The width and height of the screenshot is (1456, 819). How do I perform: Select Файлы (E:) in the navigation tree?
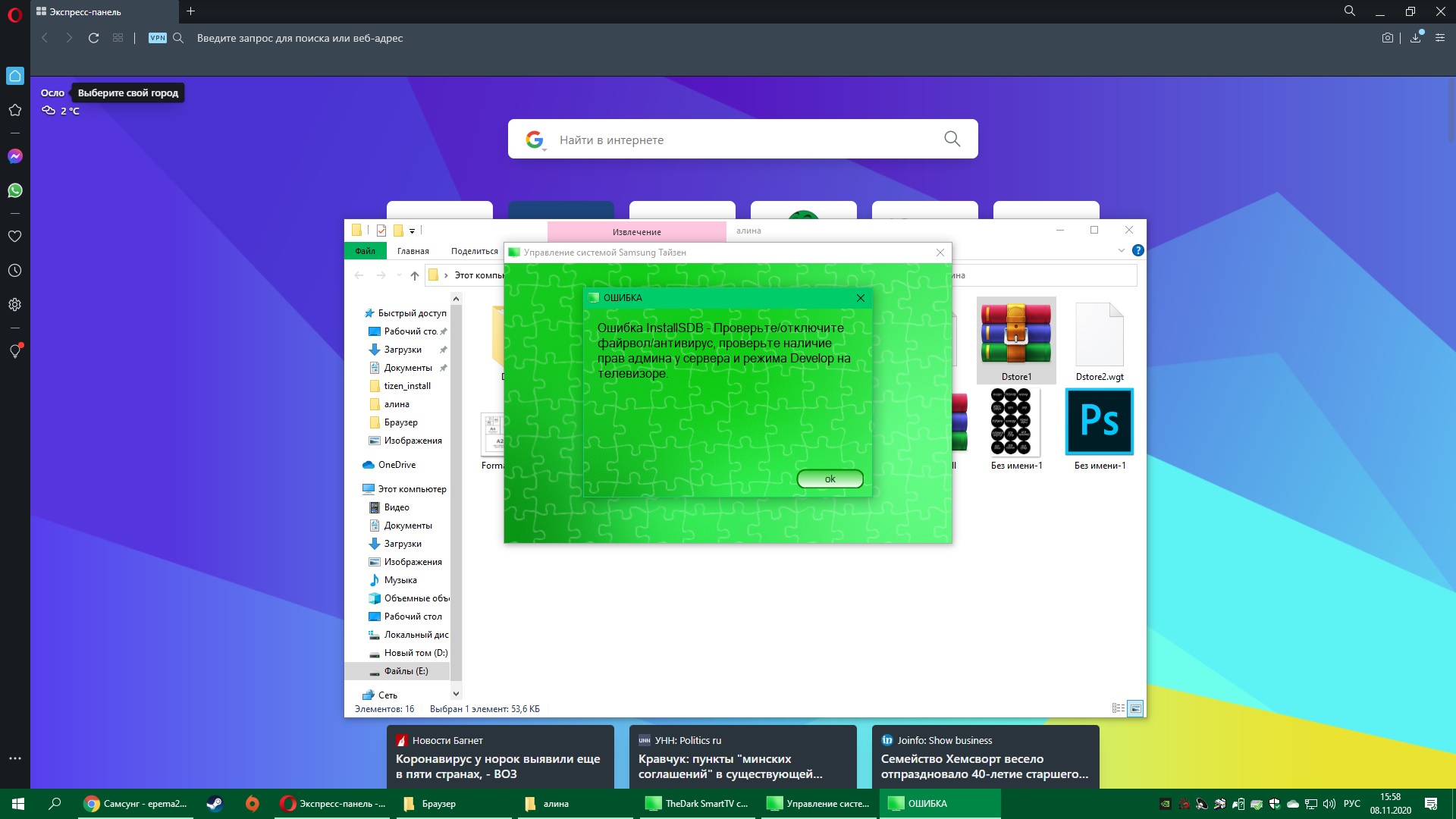point(406,671)
